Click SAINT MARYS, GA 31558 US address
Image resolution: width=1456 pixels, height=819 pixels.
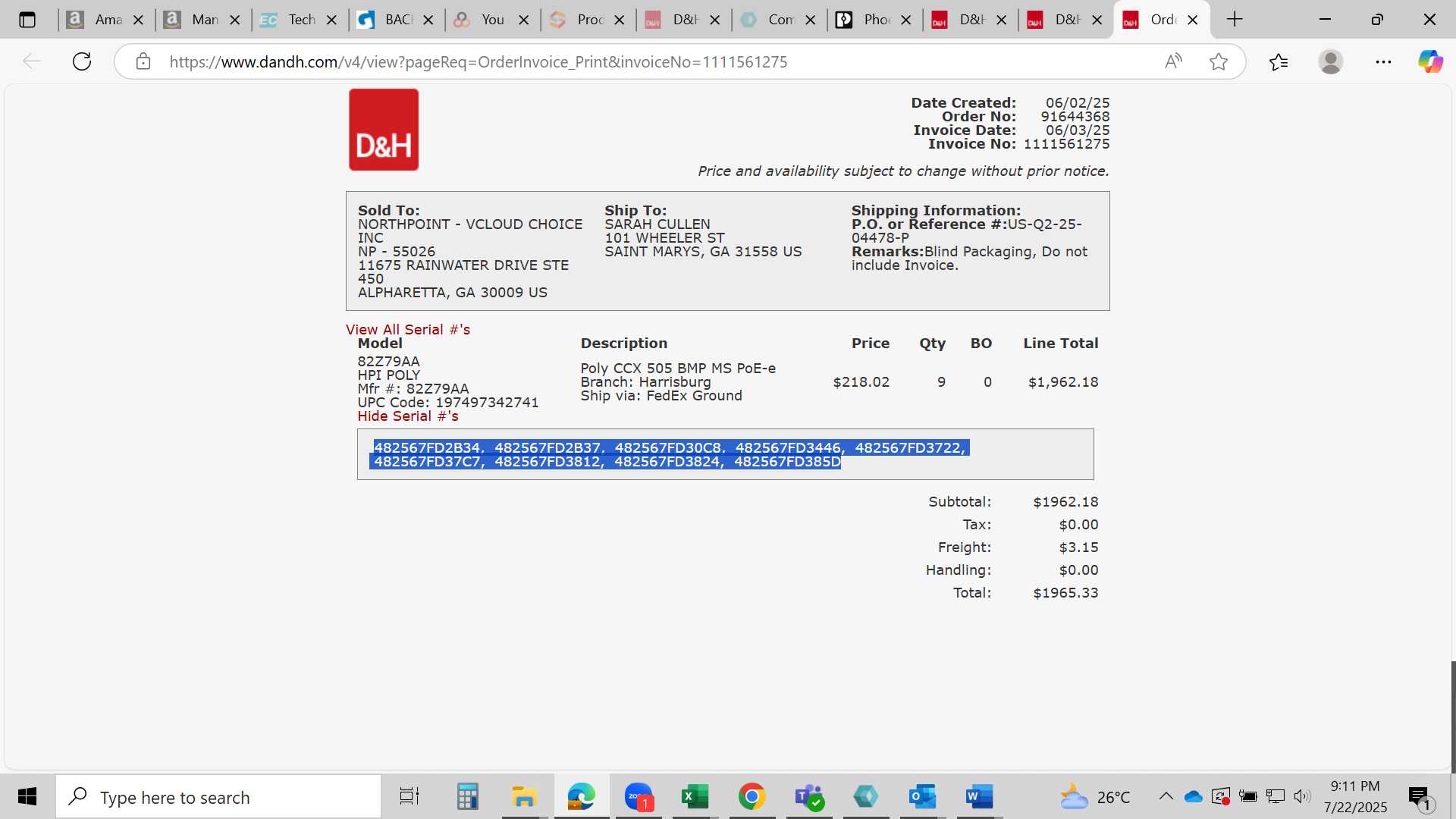coord(703,251)
